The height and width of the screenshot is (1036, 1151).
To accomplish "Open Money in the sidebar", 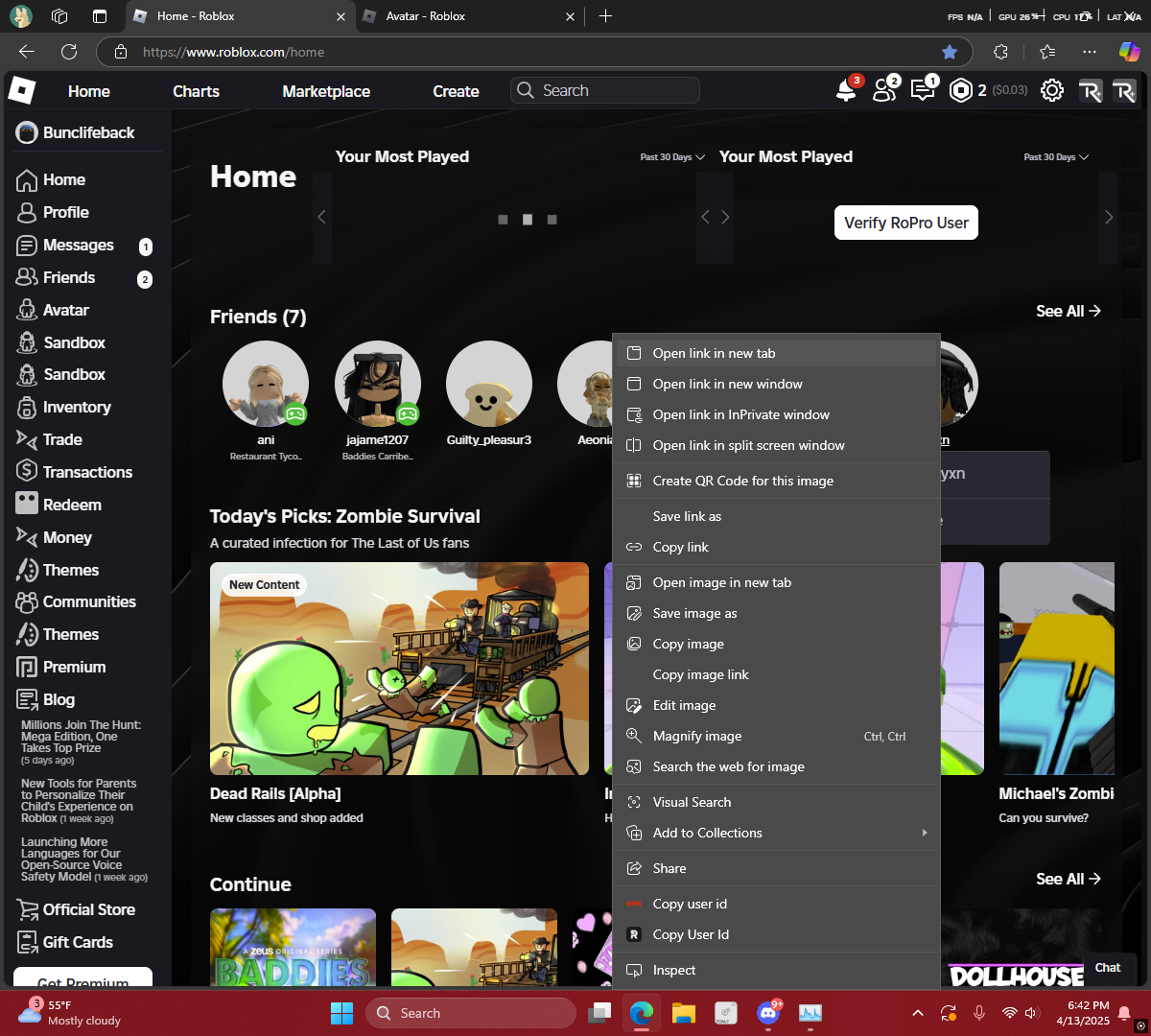I will click(x=55, y=537).
